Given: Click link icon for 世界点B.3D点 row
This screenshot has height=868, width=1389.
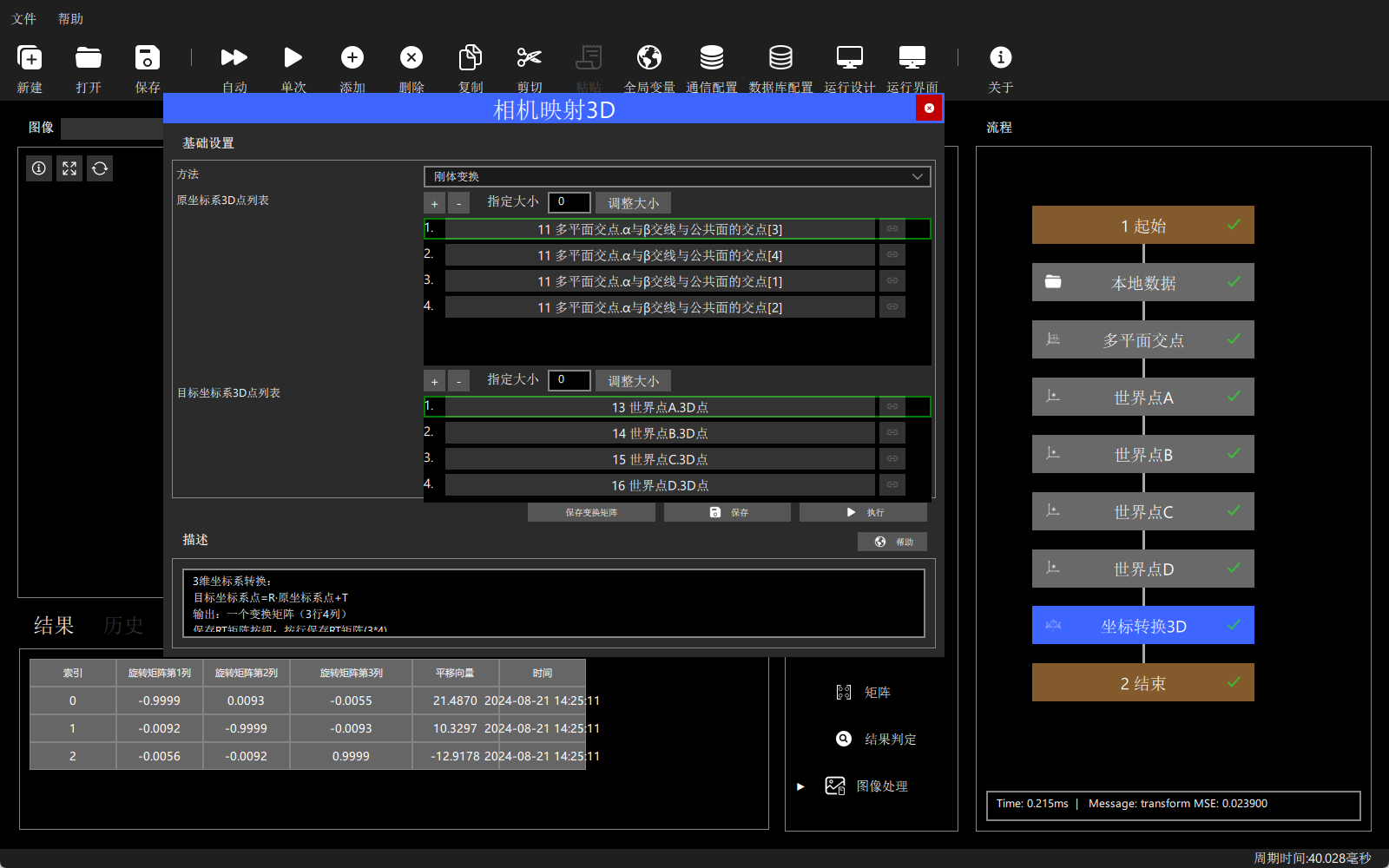Looking at the screenshot, I should pos(892,433).
